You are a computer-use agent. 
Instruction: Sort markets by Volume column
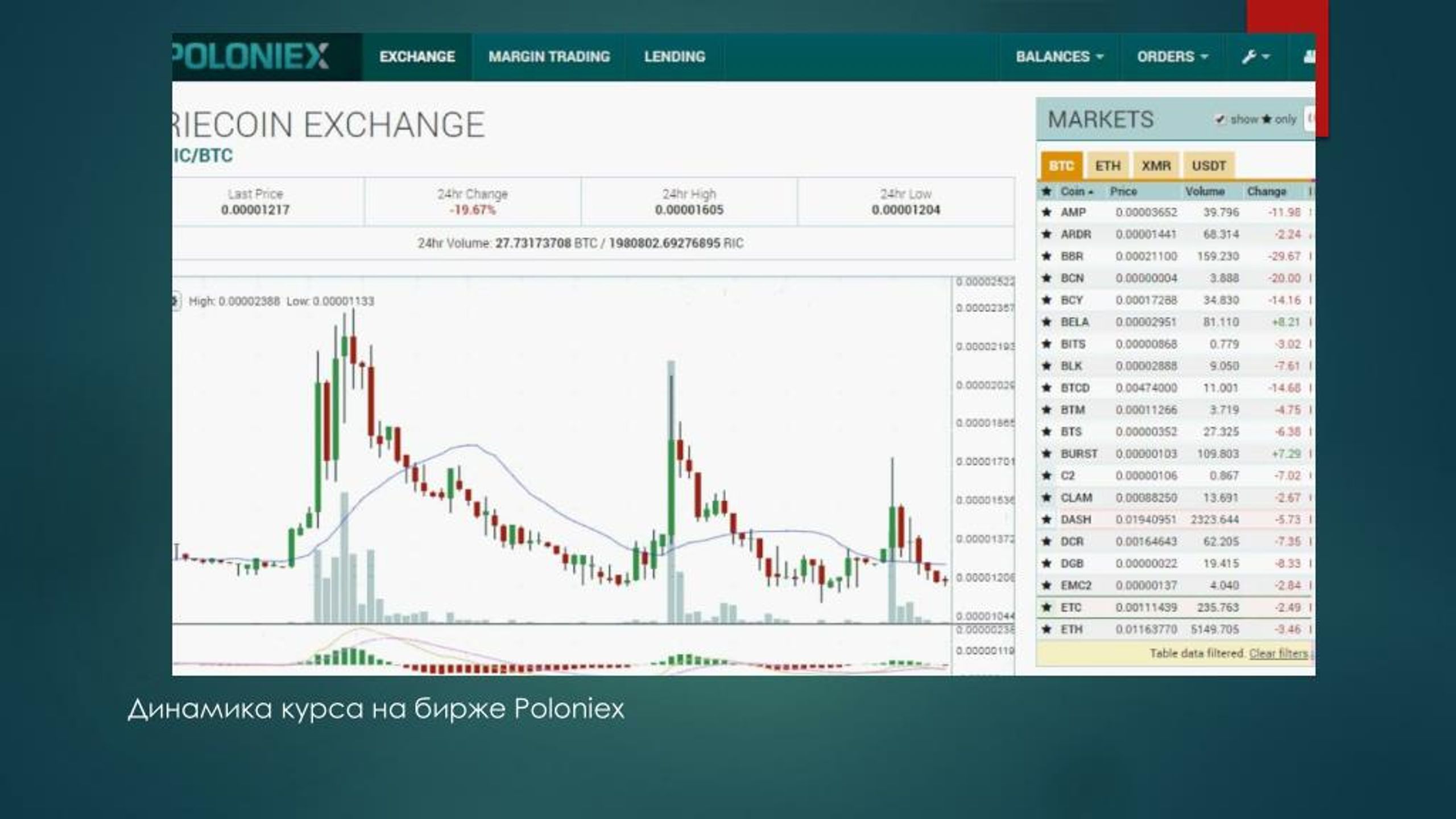click(1205, 192)
